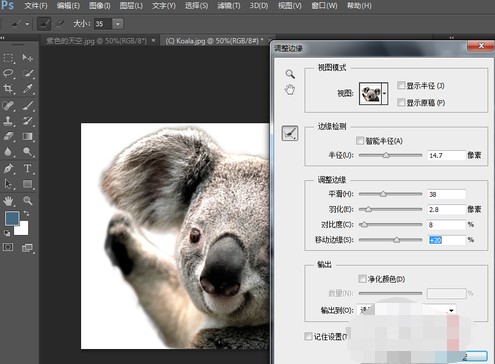Image resolution: width=495 pixels, height=364 pixels.
Task: Select the Crop tool
Action: (8, 88)
